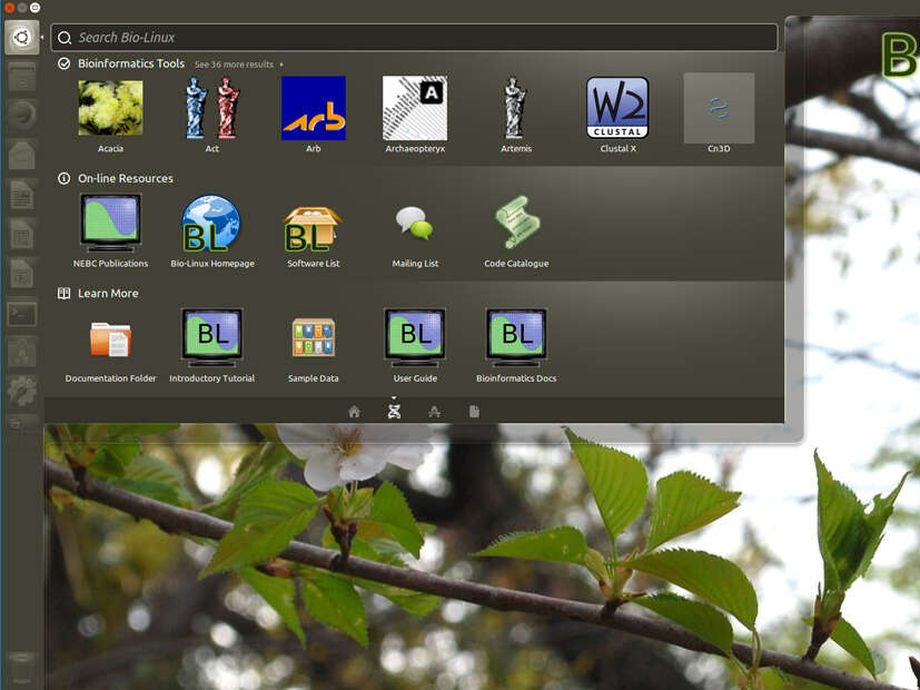Select the Bio-Linux DNA lens tab
This screenshot has height=690, width=920.
(394, 411)
